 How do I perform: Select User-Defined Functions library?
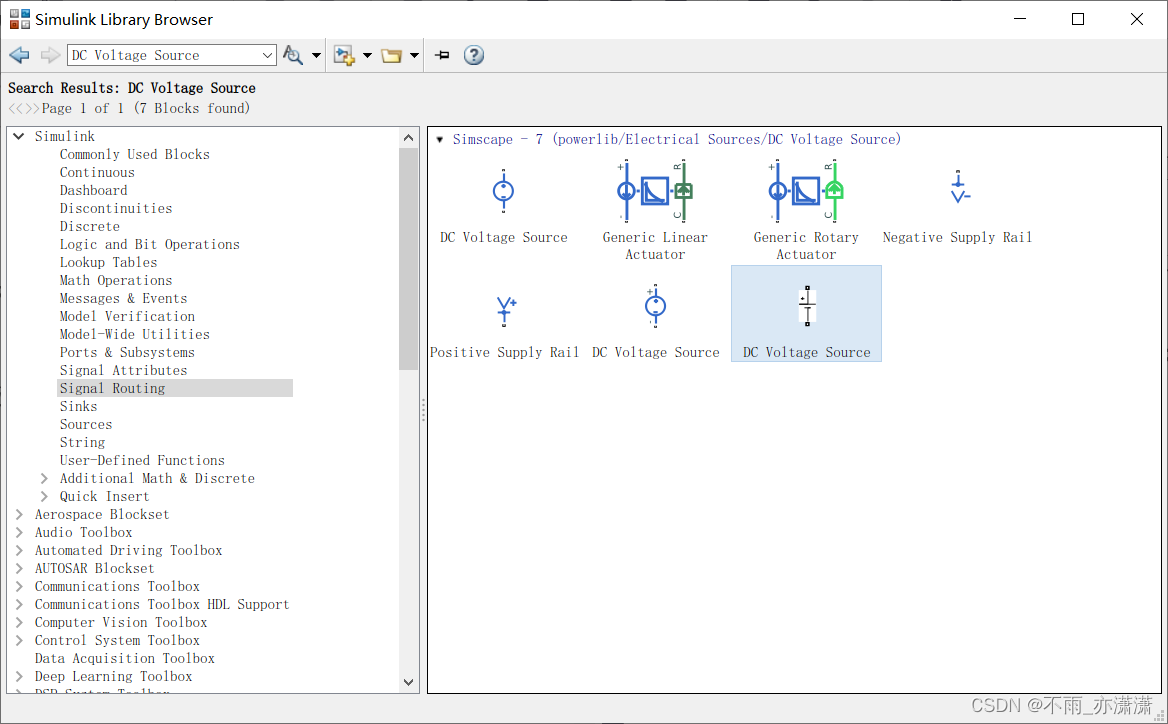(142, 460)
